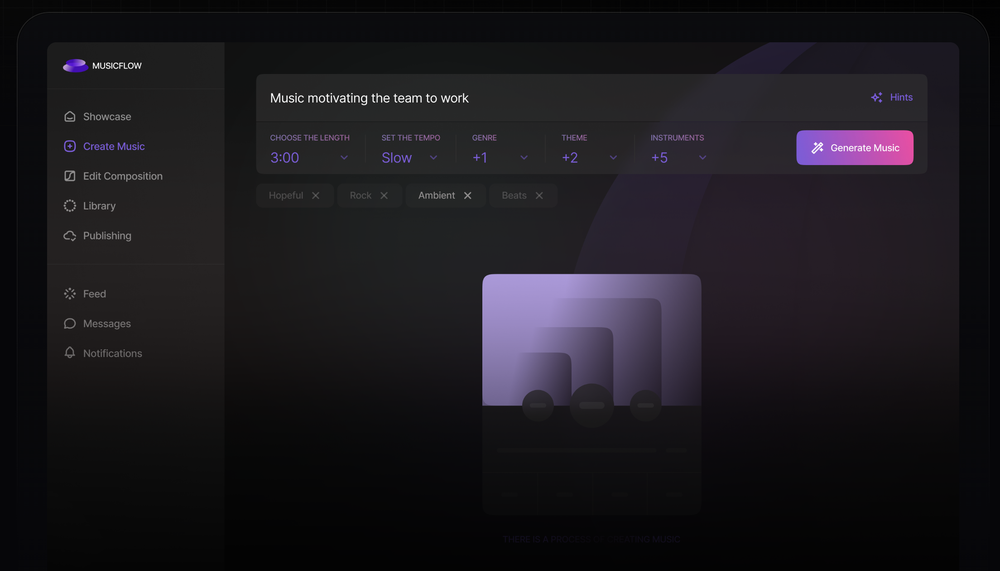Open Feed in the sidebar
1000x571 pixels.
[x=85, y=294]
